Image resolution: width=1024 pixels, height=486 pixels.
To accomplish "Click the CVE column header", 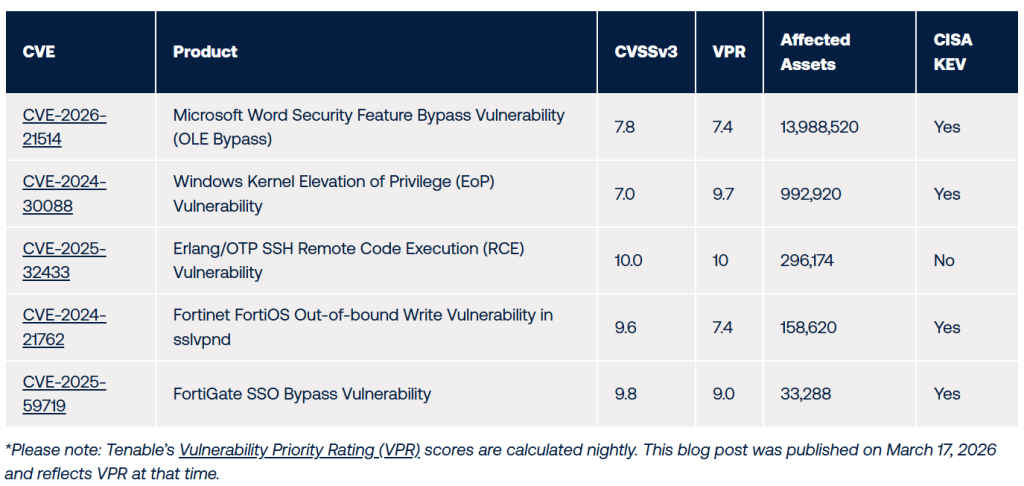I will 39,52.
